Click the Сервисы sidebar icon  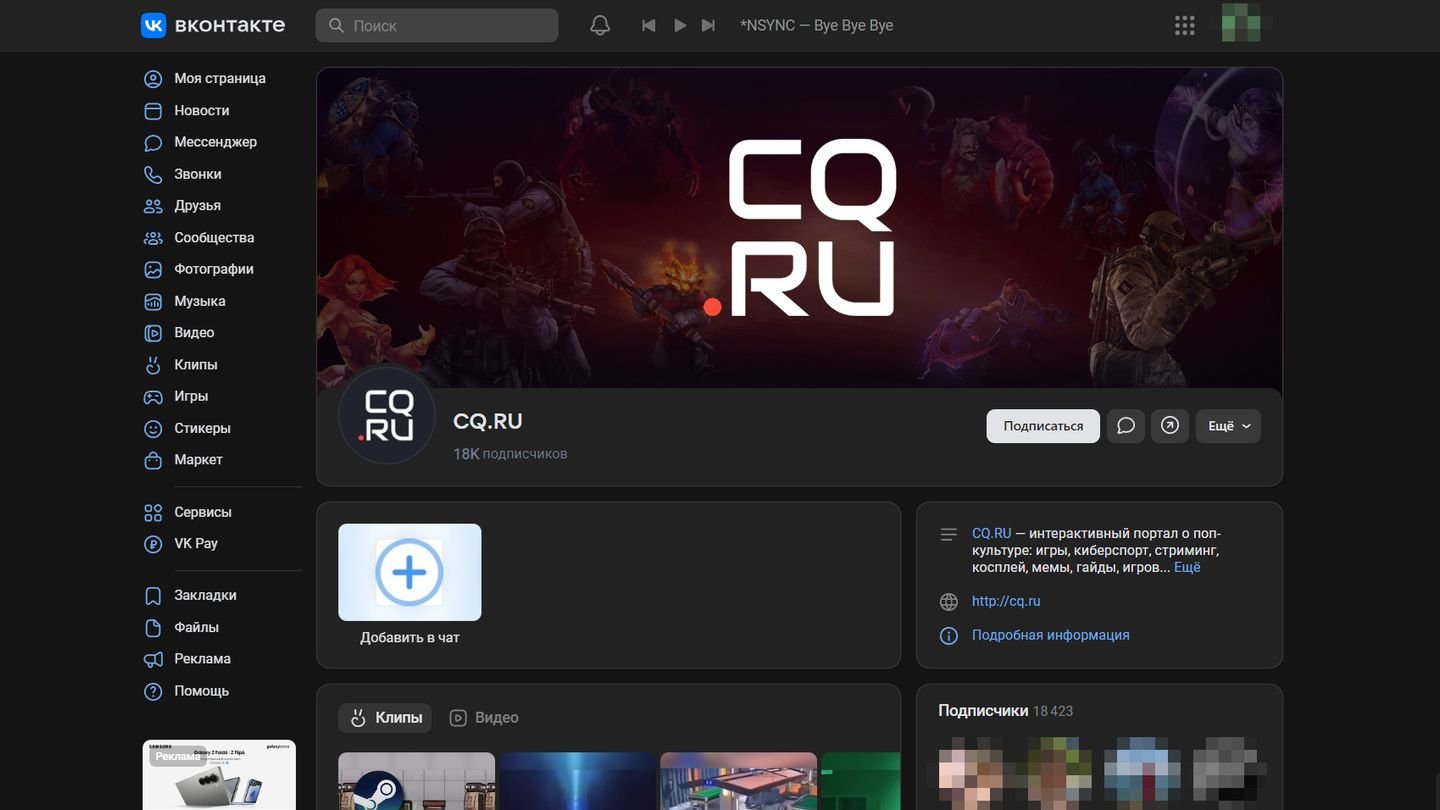153,512
